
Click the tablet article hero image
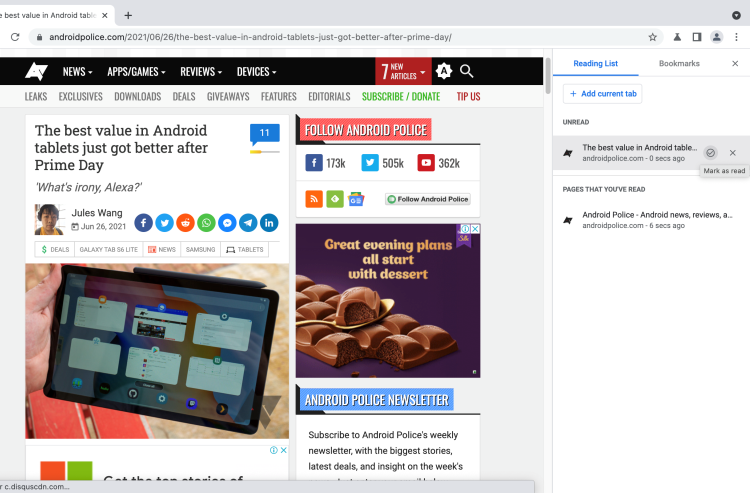(x=157, y=351)
